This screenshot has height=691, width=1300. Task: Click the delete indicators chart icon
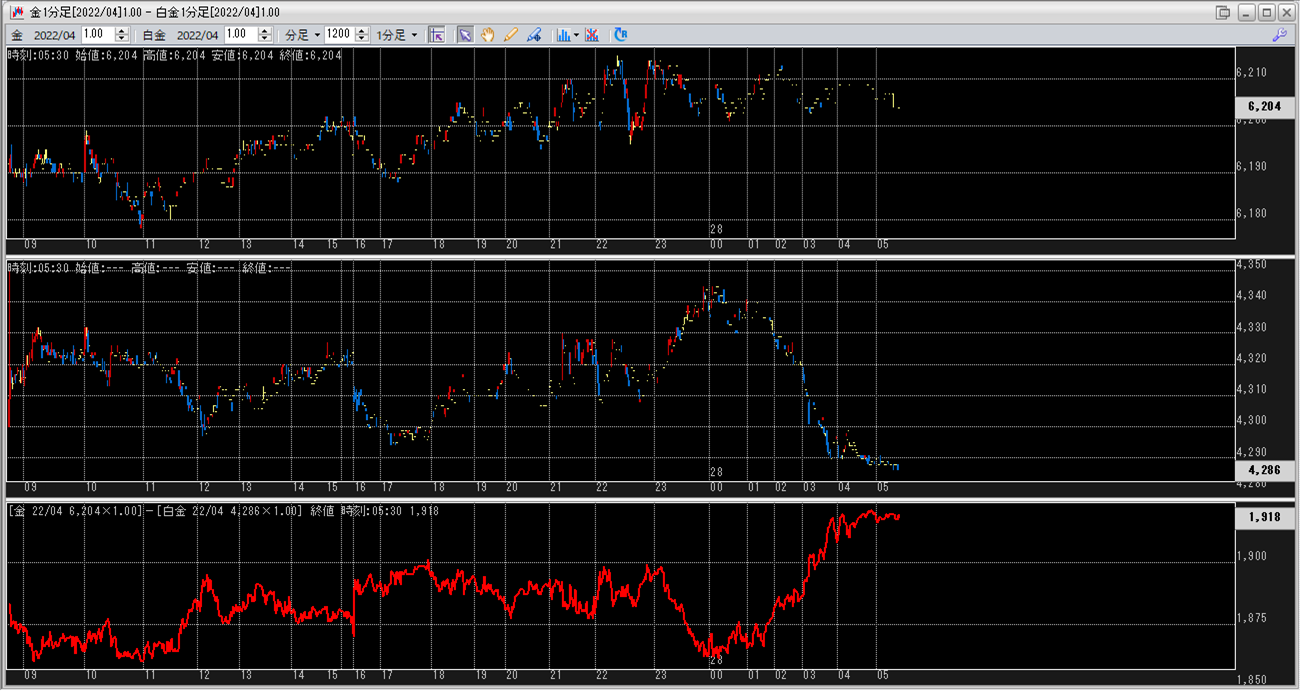point(592,35)
